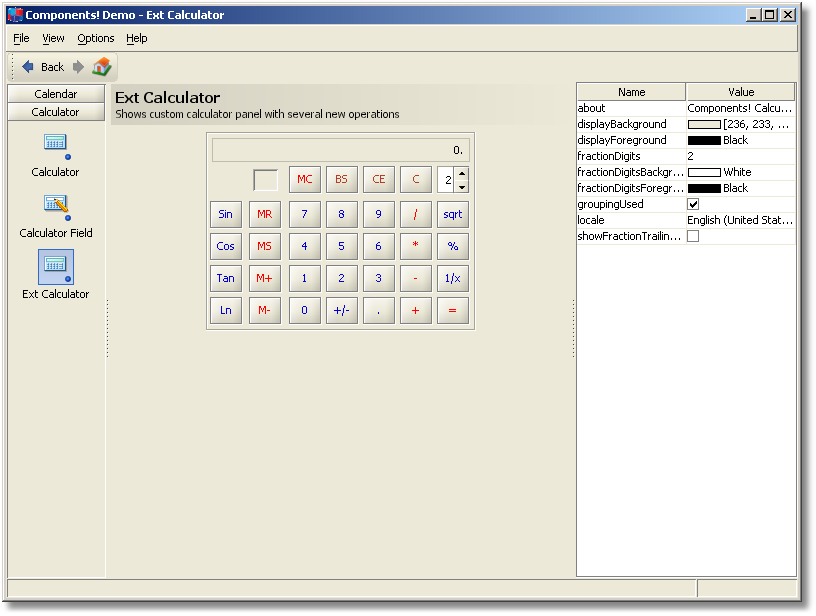Select the Ext Calculator demo icon
Image resolution: width=816 pixels, height=616 pixels.
click(55, 267)
